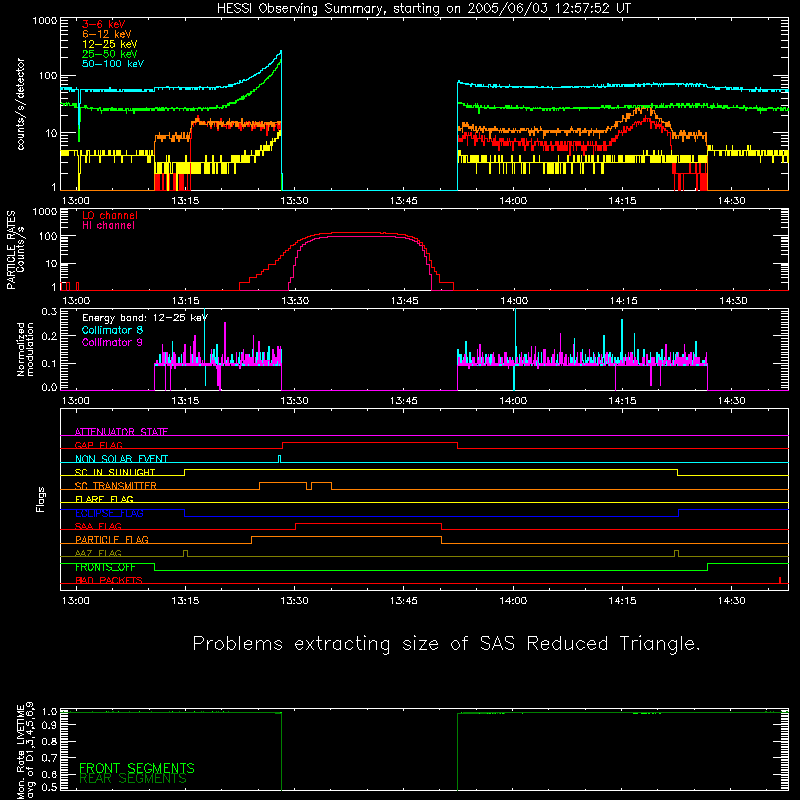This screenshot has width=800, height=800.
Task: Click the 14:30 time label under Flags panel
Action: click(732, 601)
